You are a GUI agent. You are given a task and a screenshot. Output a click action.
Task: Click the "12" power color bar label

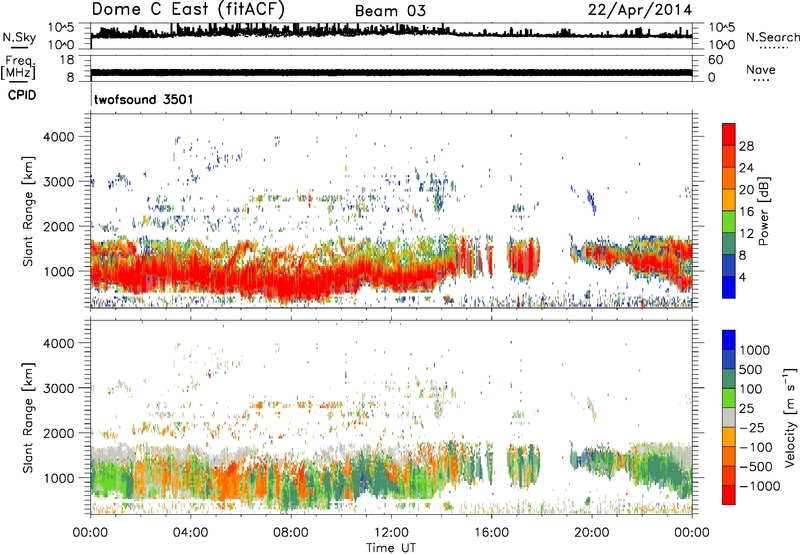tap(746, 234)
